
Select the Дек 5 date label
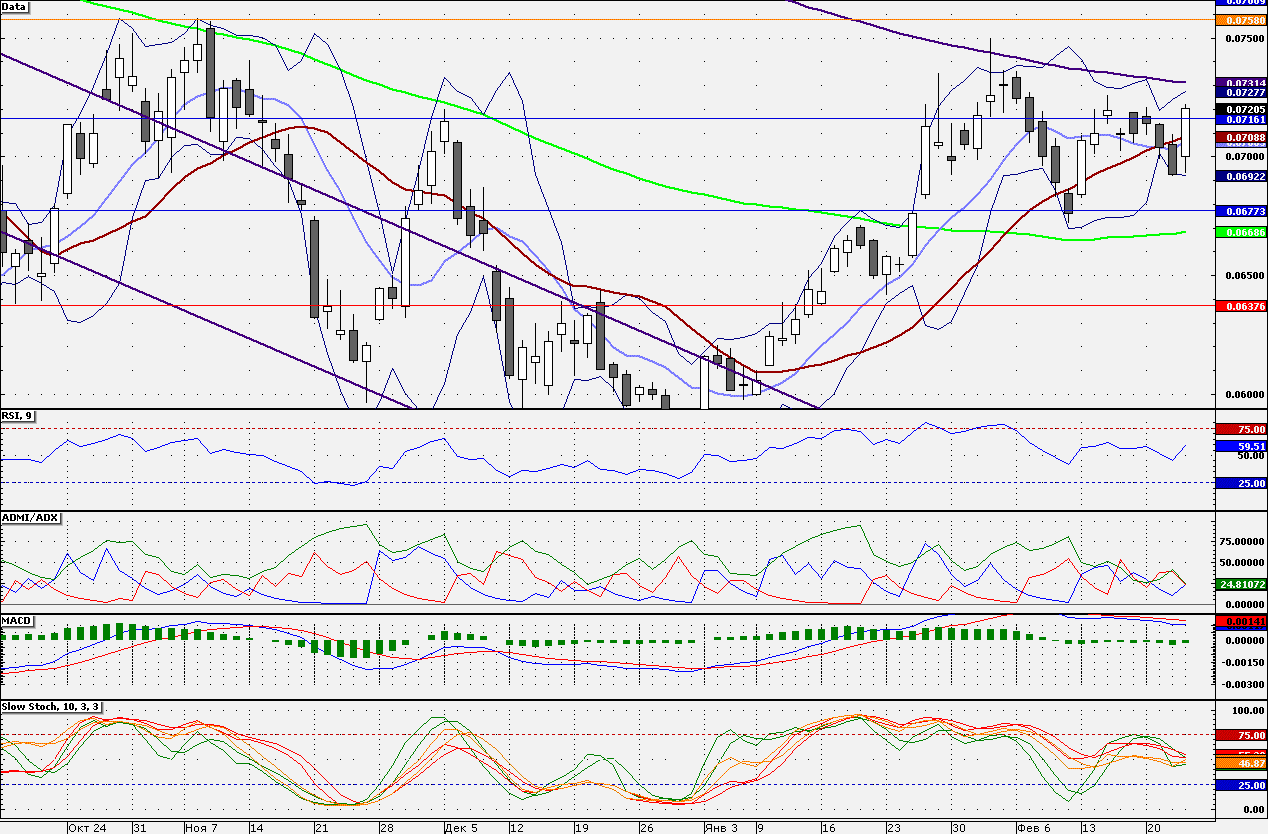coord(462,828)
